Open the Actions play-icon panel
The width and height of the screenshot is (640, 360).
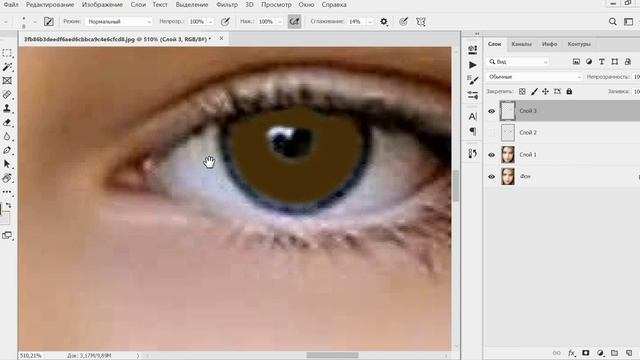point(473,65)
